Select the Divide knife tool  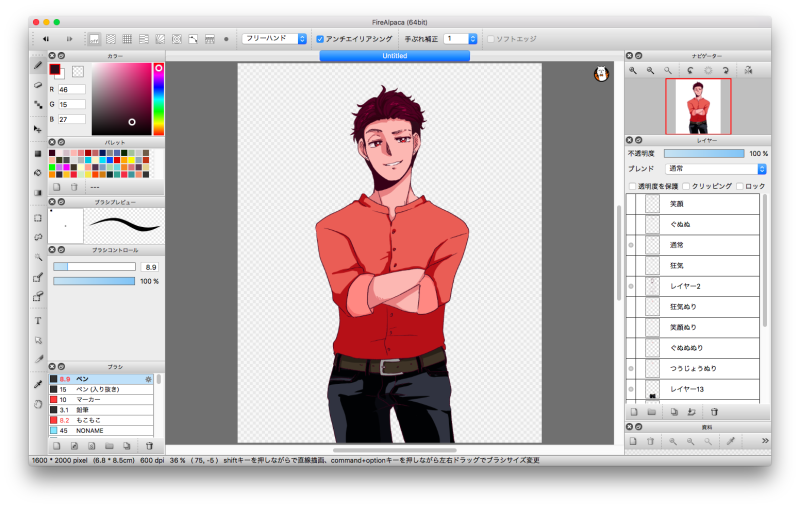38,359
